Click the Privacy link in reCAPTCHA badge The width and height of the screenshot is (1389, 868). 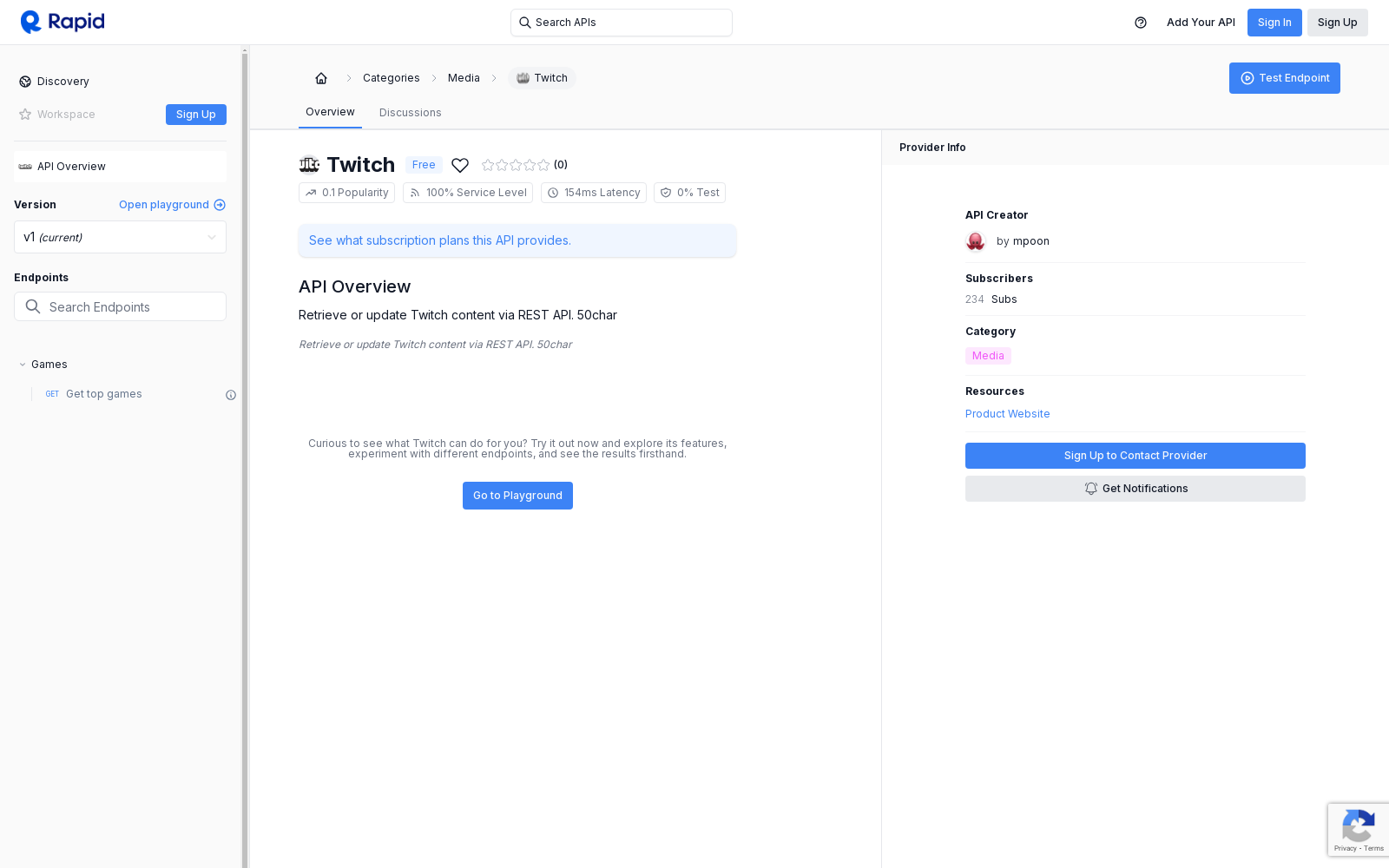[1345, 848]
